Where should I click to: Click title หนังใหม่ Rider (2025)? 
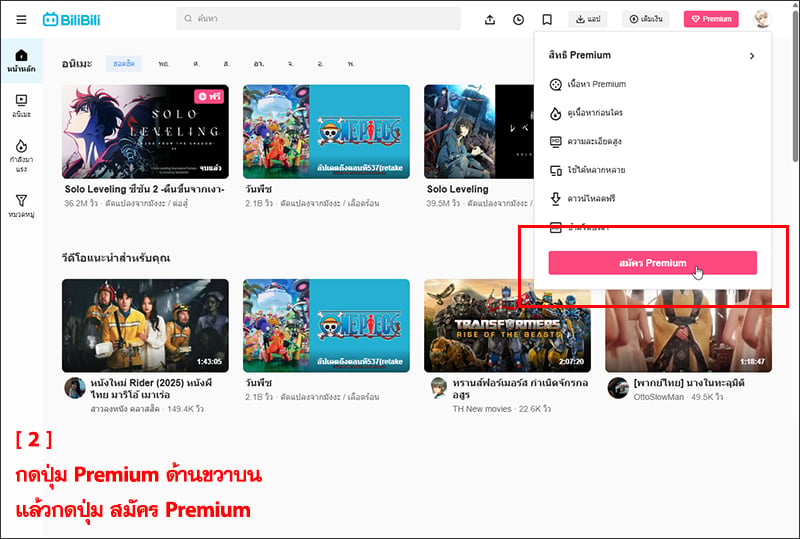click(x=152, y=388)
